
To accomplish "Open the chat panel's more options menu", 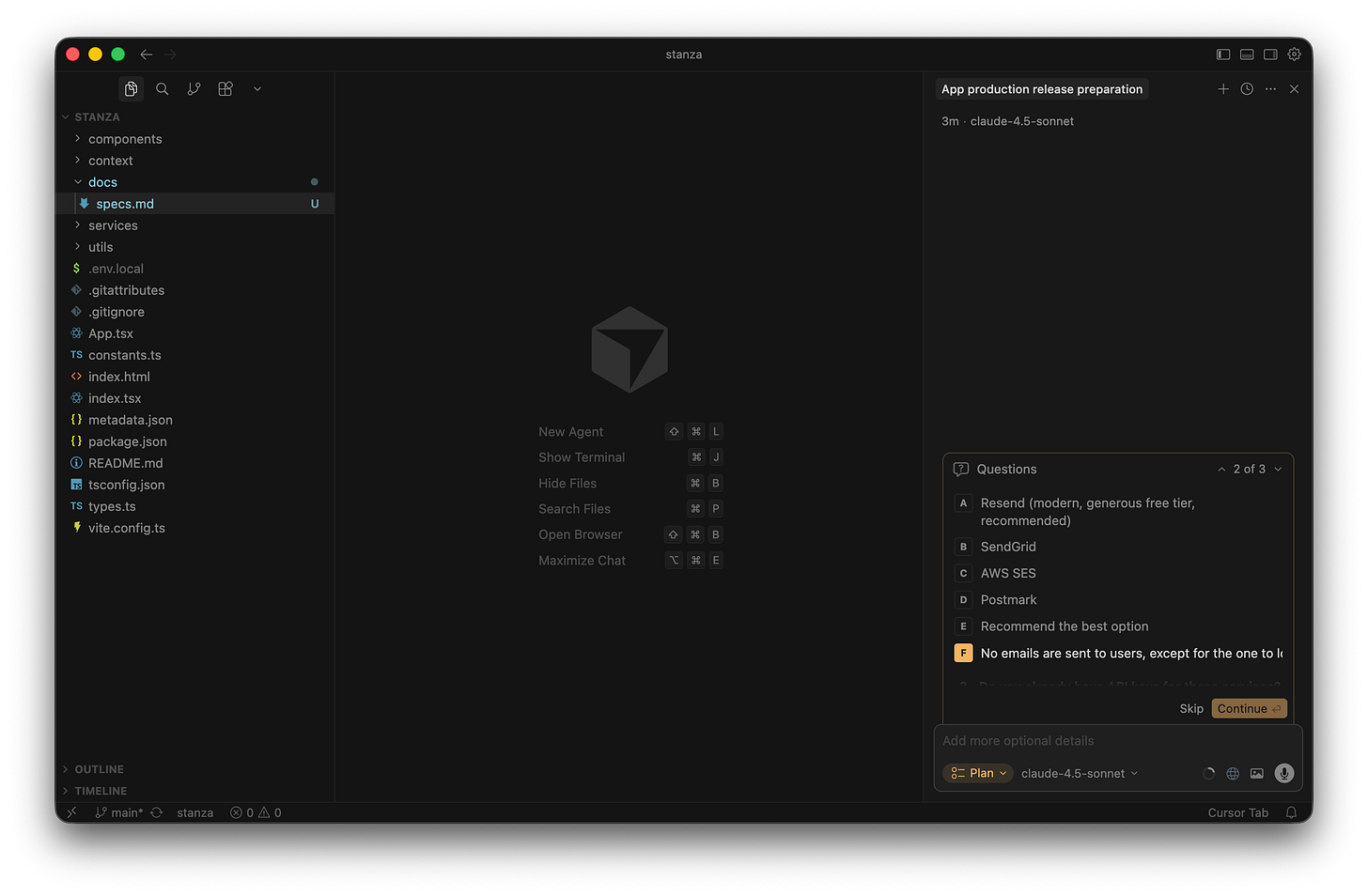I will (x=1270, y=88).
